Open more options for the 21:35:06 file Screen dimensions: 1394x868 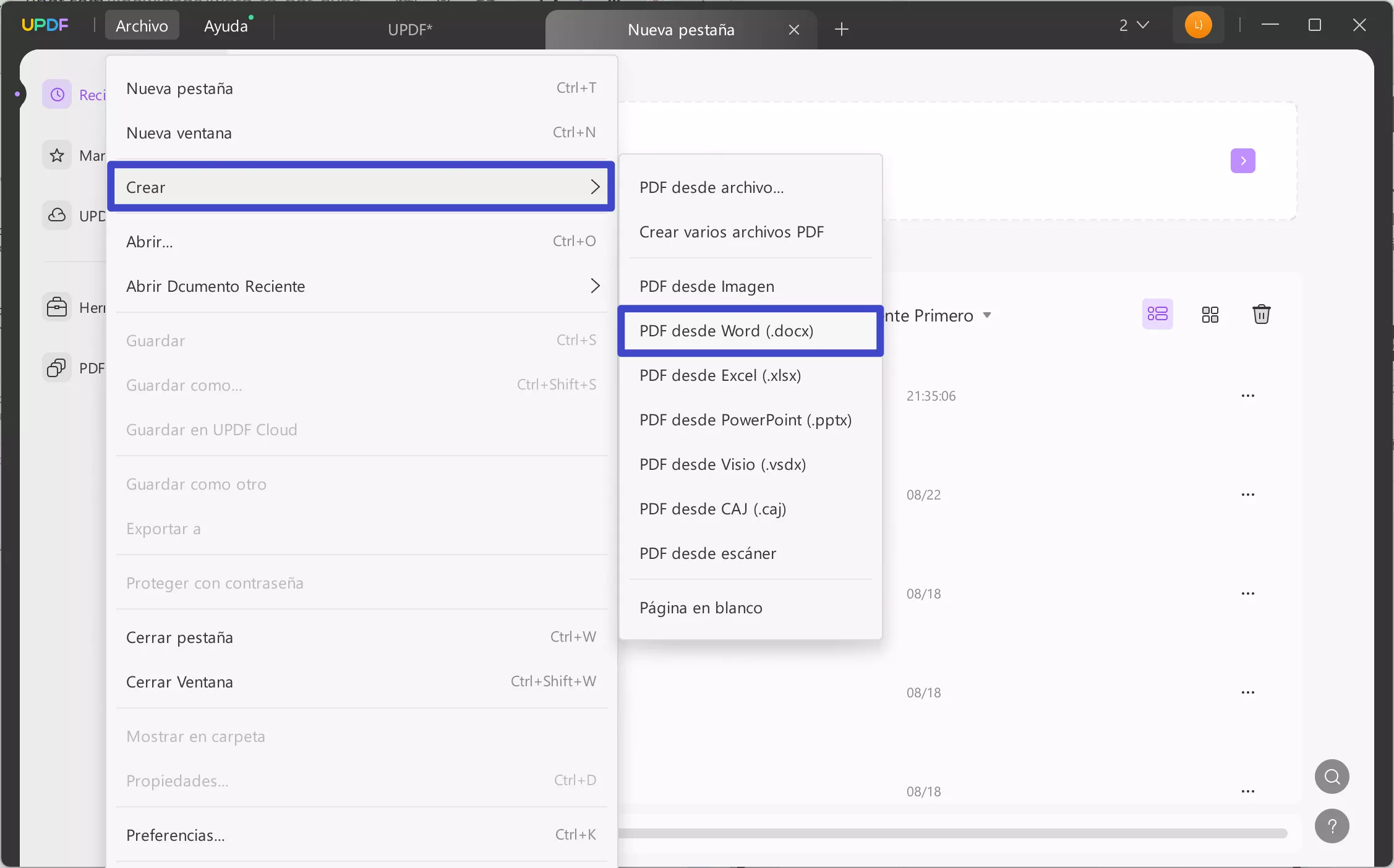[1248, 396]
